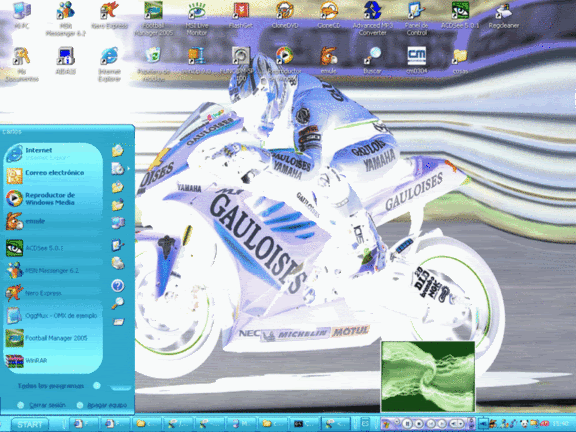Open MSN Messenger 6.2 from Start menu
This screenshot has height=432, width=576.
pos(53,271)
